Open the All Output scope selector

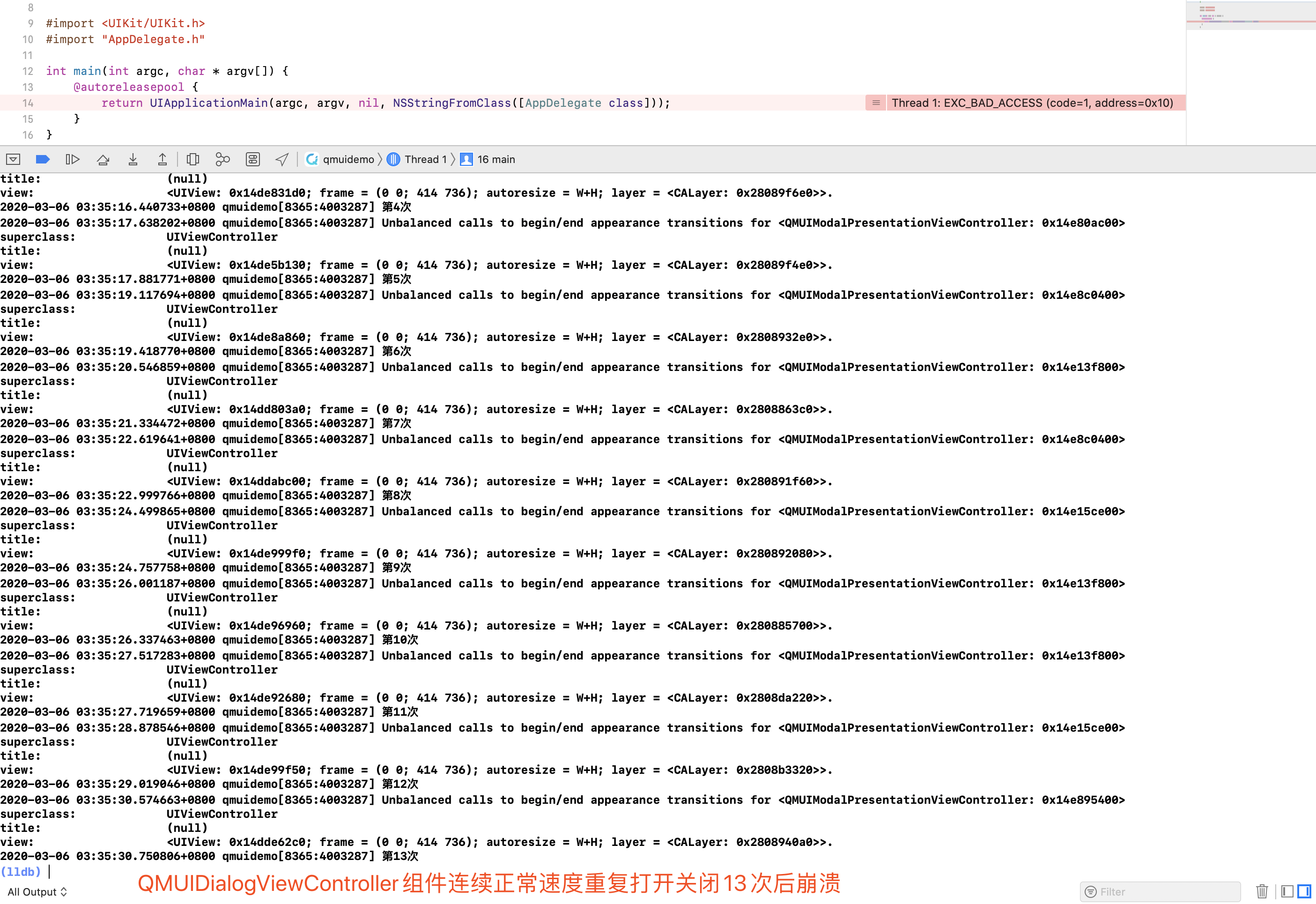click(37, 891)
